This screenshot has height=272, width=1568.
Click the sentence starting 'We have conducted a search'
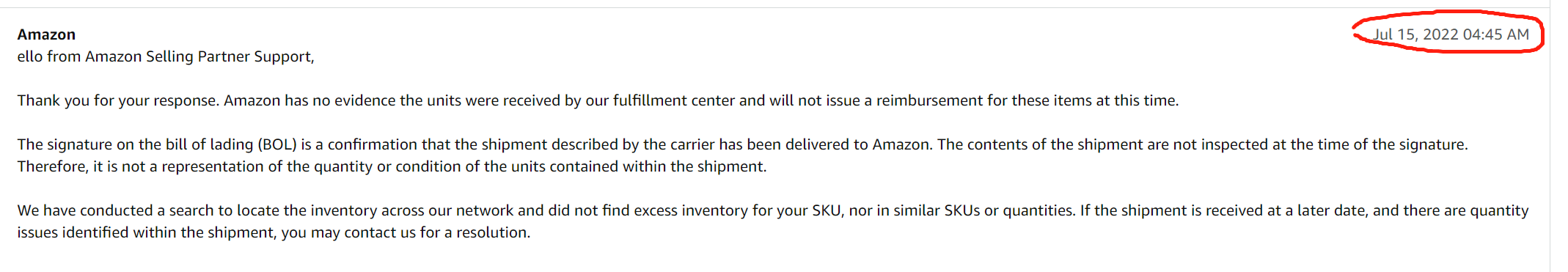[x=547, y=210]
